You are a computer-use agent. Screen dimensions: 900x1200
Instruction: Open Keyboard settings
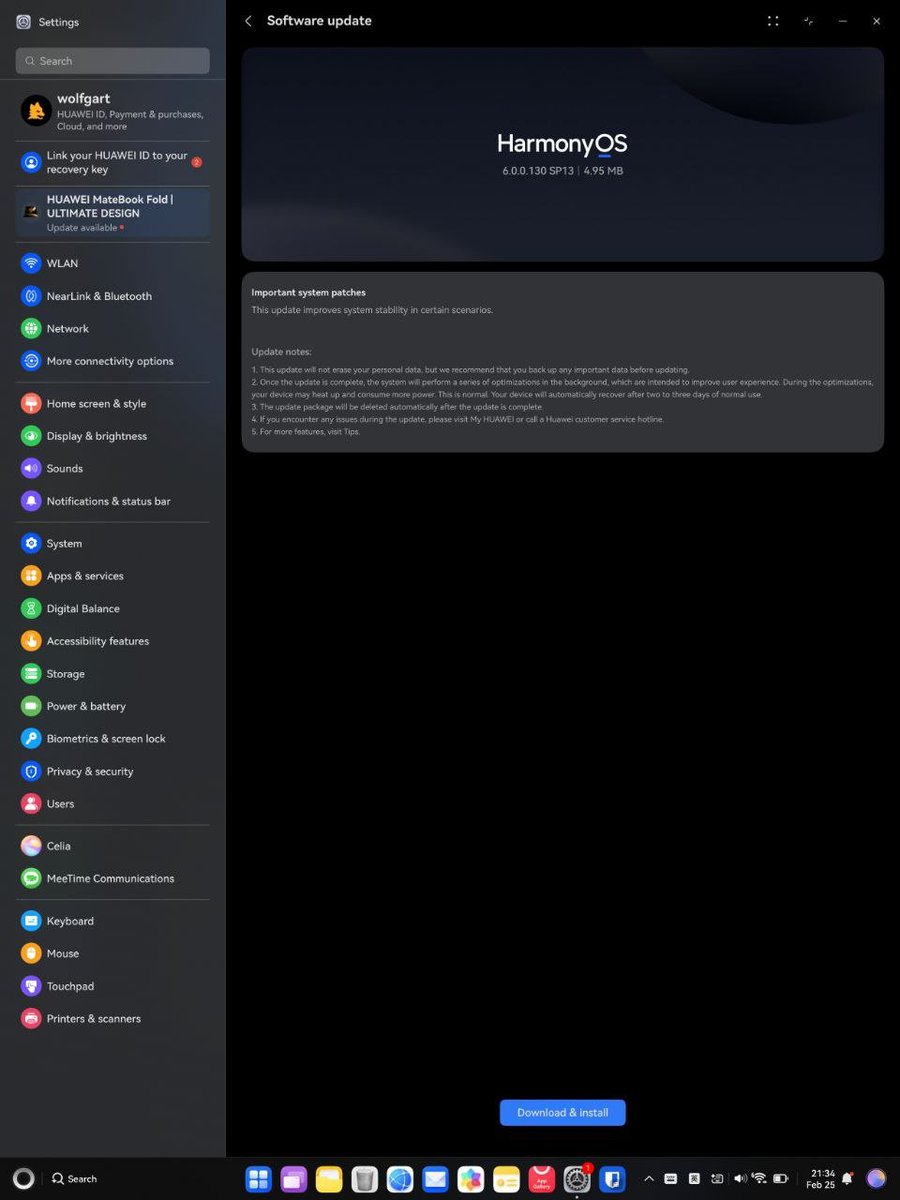tap(112, 921)
